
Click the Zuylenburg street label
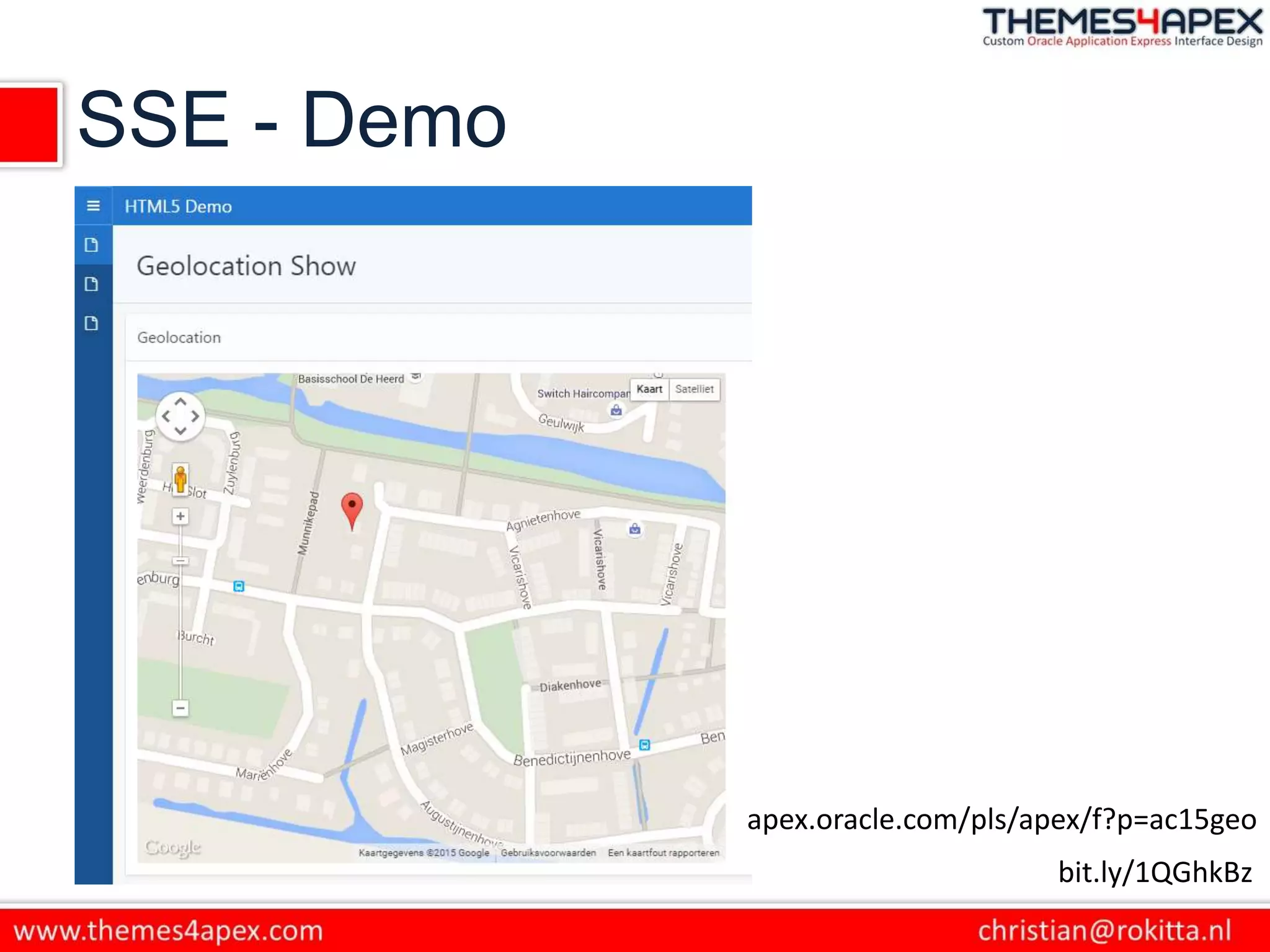pyautogui.click(x=232, y=463)
